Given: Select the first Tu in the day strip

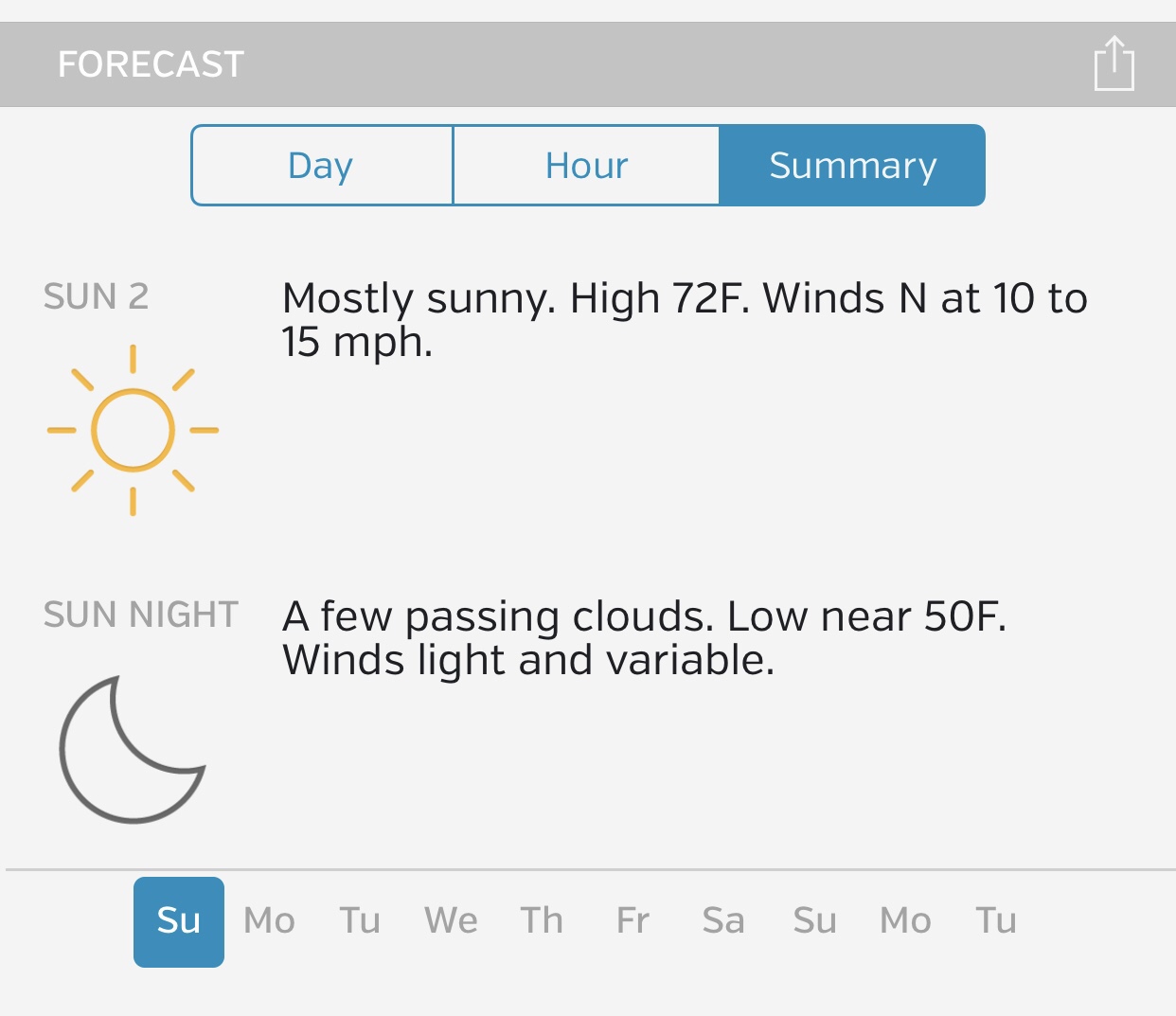Looking at the screenshot, I should [360, 921].
